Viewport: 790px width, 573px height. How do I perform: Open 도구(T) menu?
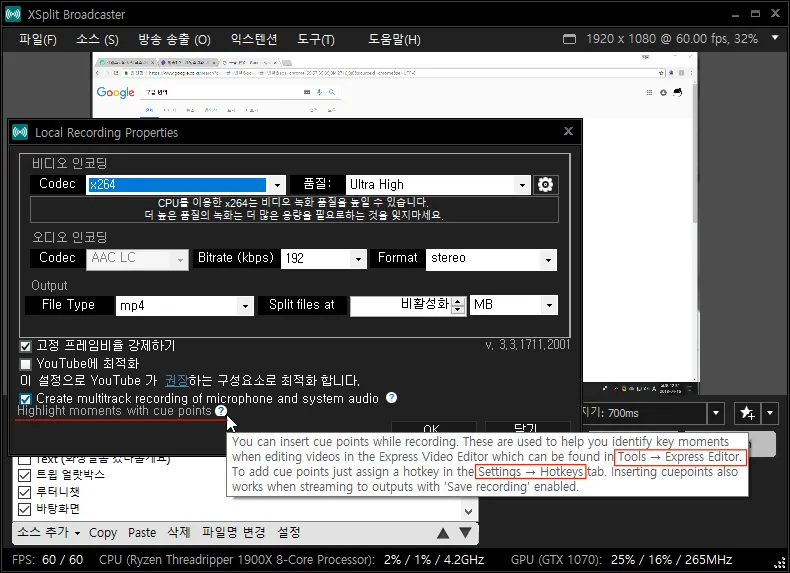click(316, 39)
